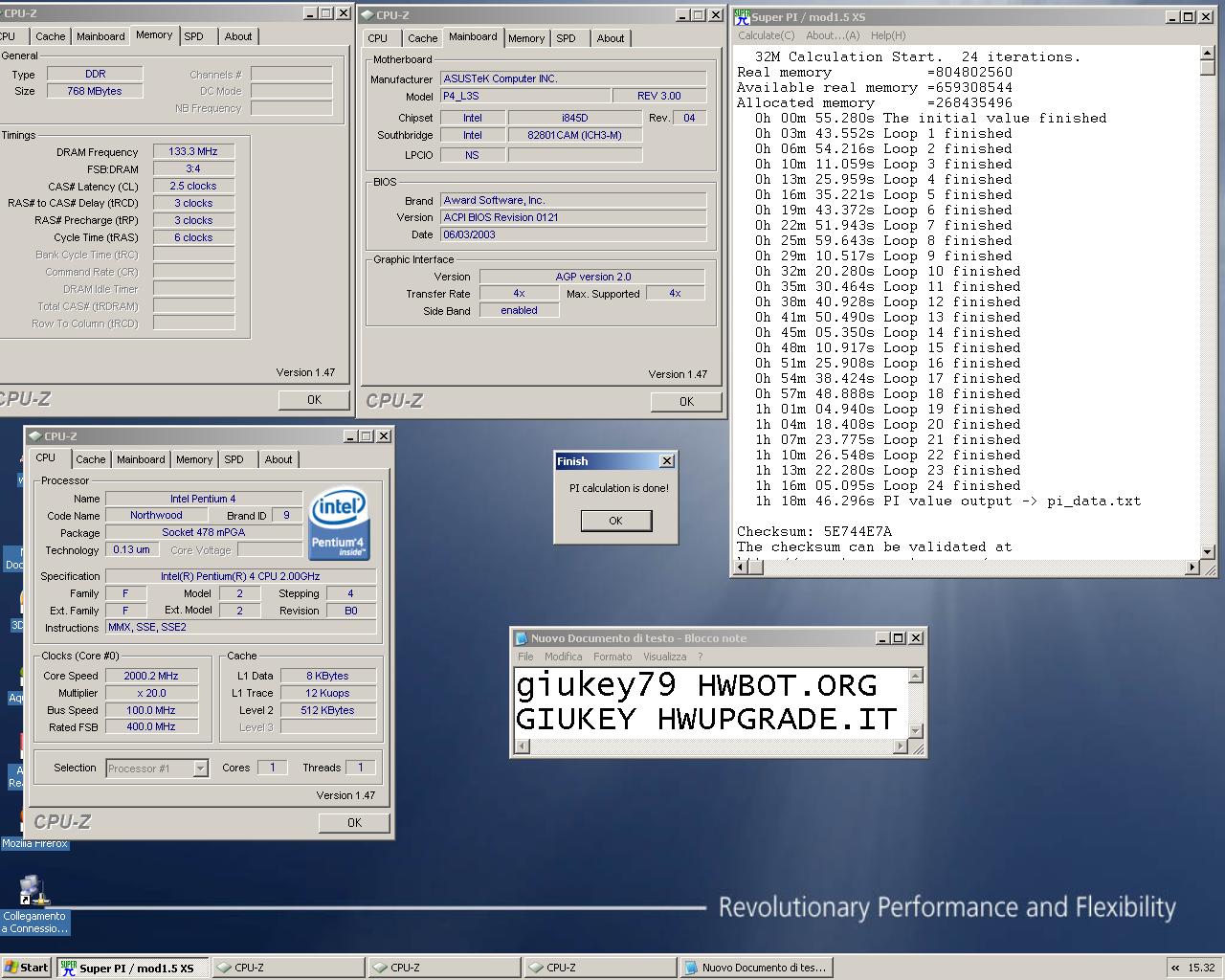Confirm OK in the Finish dialog
1225x980 pixels.
click(x=615, y=521)
